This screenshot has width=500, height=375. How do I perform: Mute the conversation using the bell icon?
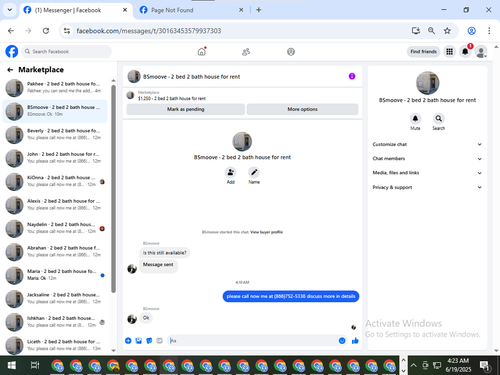[x=415, y=118]
